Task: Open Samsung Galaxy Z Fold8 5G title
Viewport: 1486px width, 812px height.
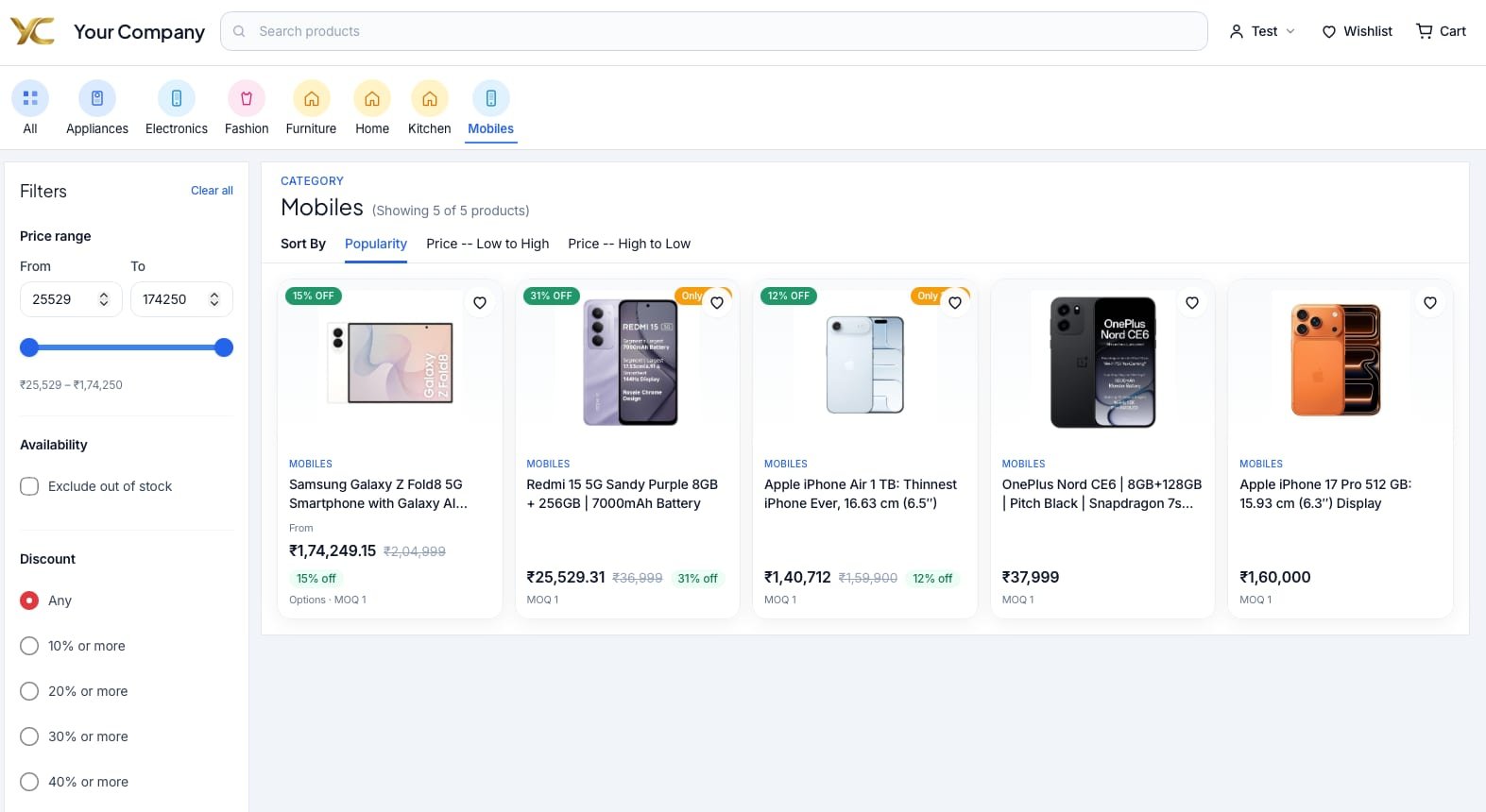Action: (379, 494)
